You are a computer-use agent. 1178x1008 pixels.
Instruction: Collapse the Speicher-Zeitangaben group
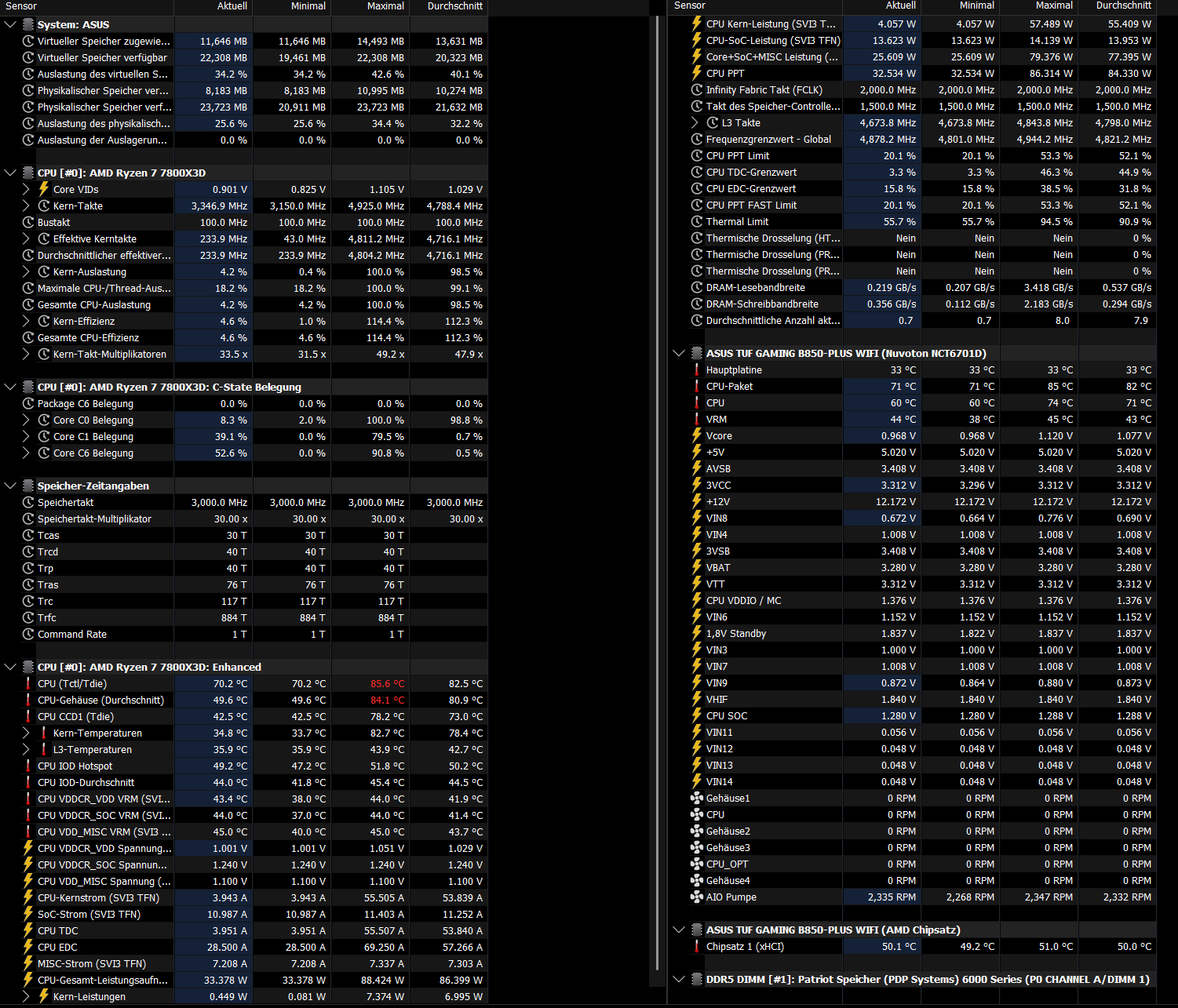pyautogui.click(x=10, y=486)
